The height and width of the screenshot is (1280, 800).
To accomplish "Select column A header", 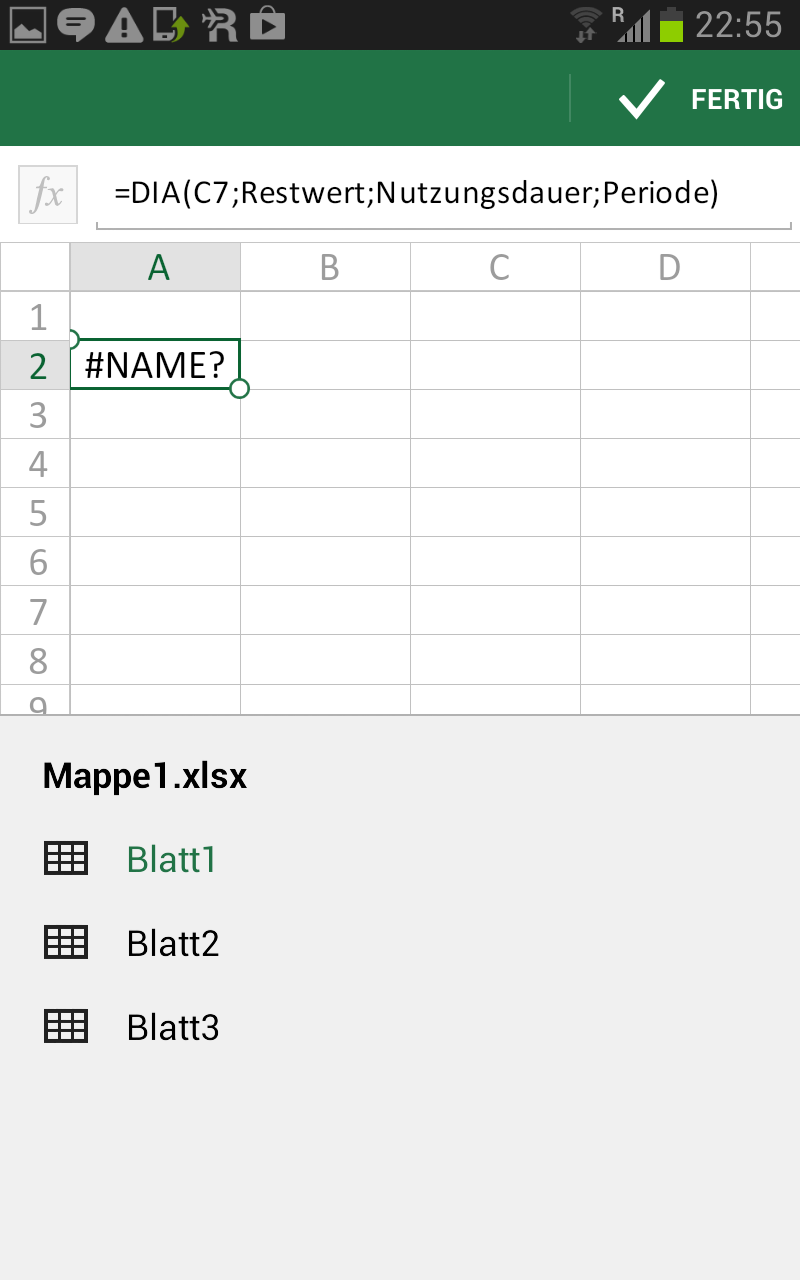I will pyautogui.click(x=155, y=267).
